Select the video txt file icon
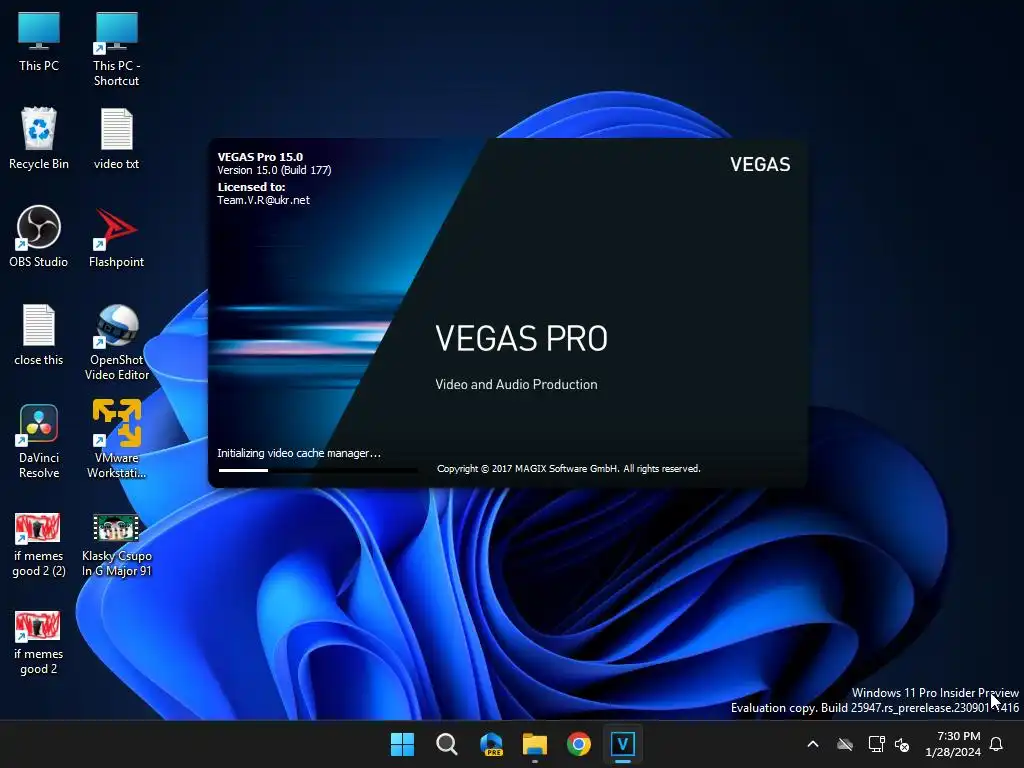 point(116,138)
